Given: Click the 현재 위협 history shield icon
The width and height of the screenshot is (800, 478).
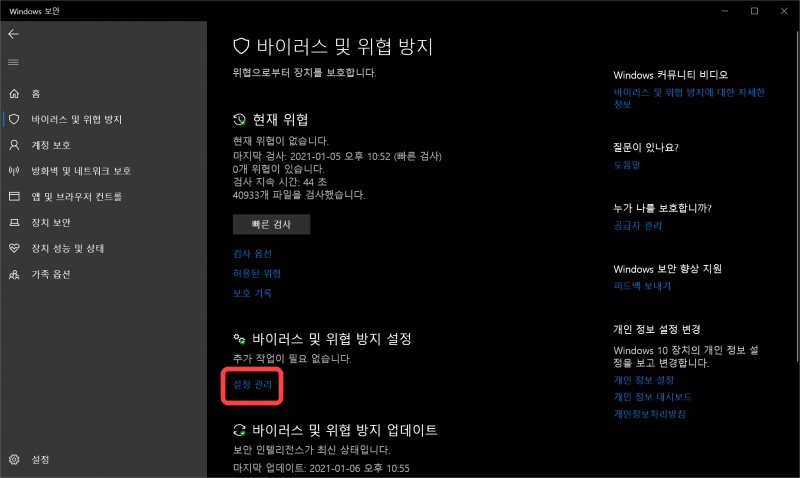Looking at the screenshot, I should click(239, 120).
